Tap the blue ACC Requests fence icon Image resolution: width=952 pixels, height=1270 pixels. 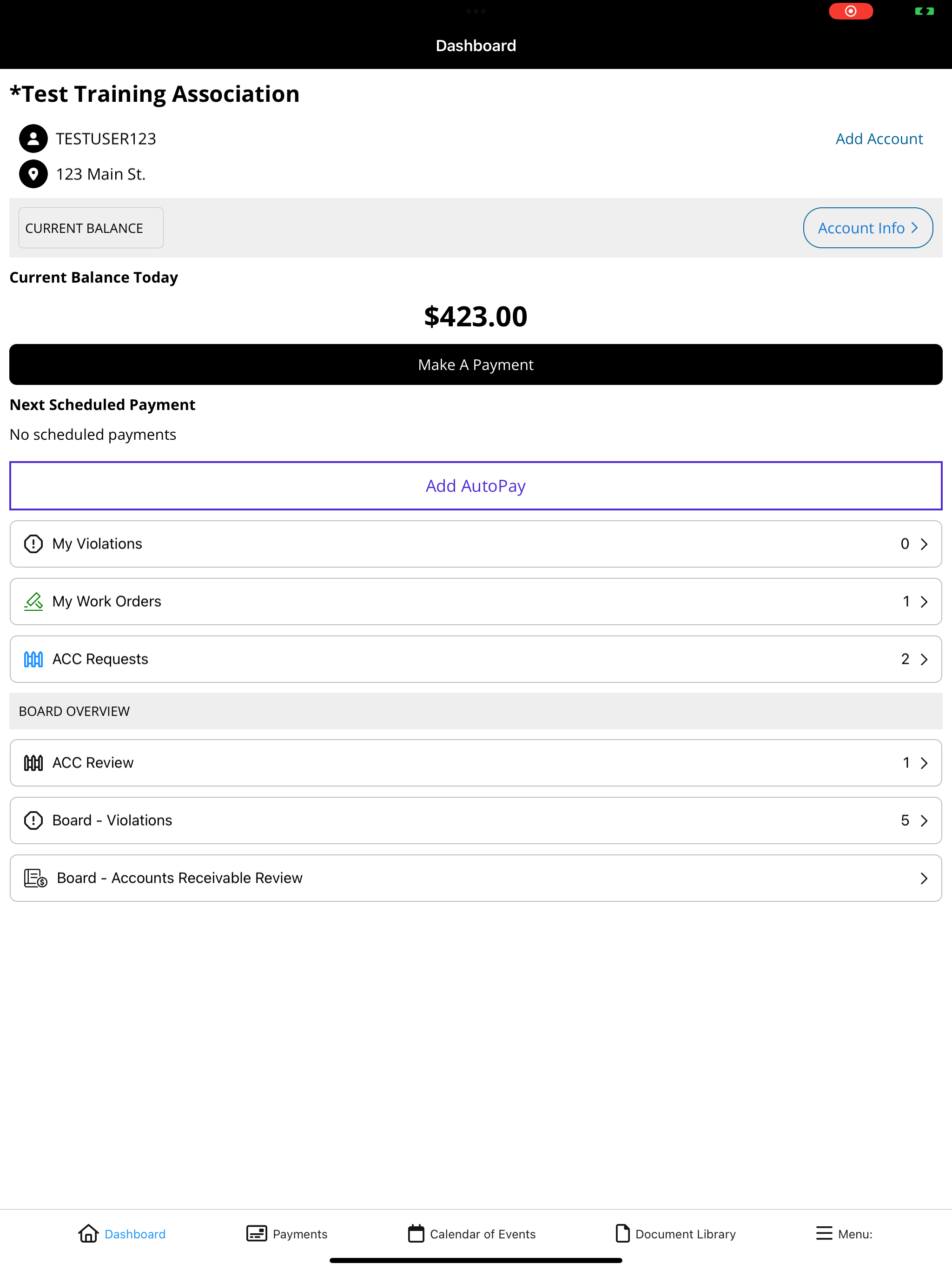33,659
